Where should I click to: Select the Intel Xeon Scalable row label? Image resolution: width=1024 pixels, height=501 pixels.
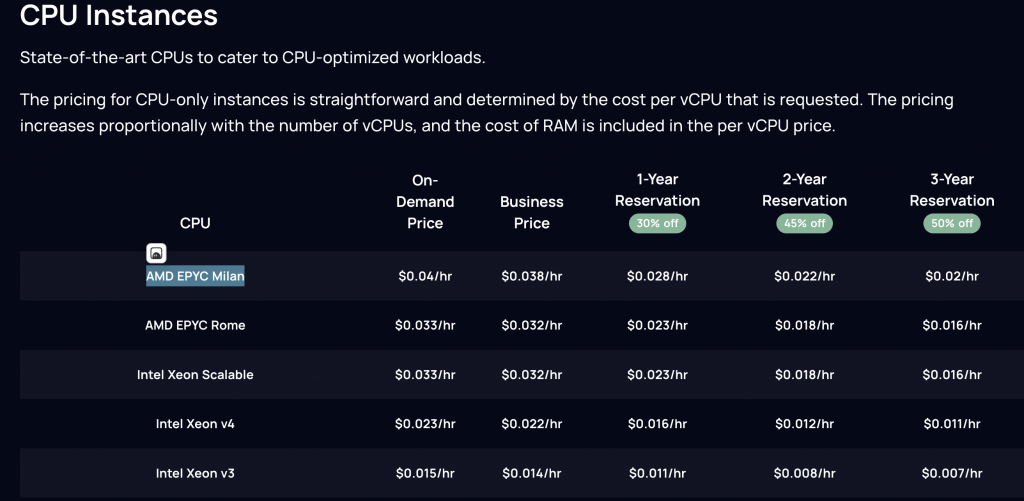(195, 375)
